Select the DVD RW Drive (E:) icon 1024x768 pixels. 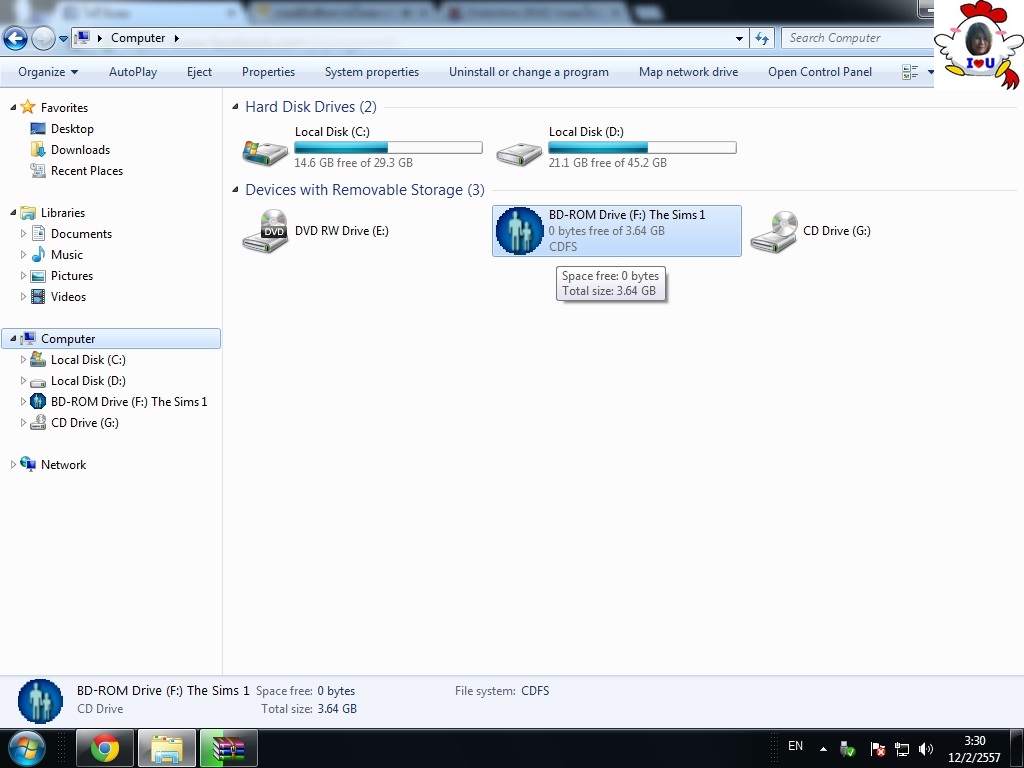coord(264,231)
